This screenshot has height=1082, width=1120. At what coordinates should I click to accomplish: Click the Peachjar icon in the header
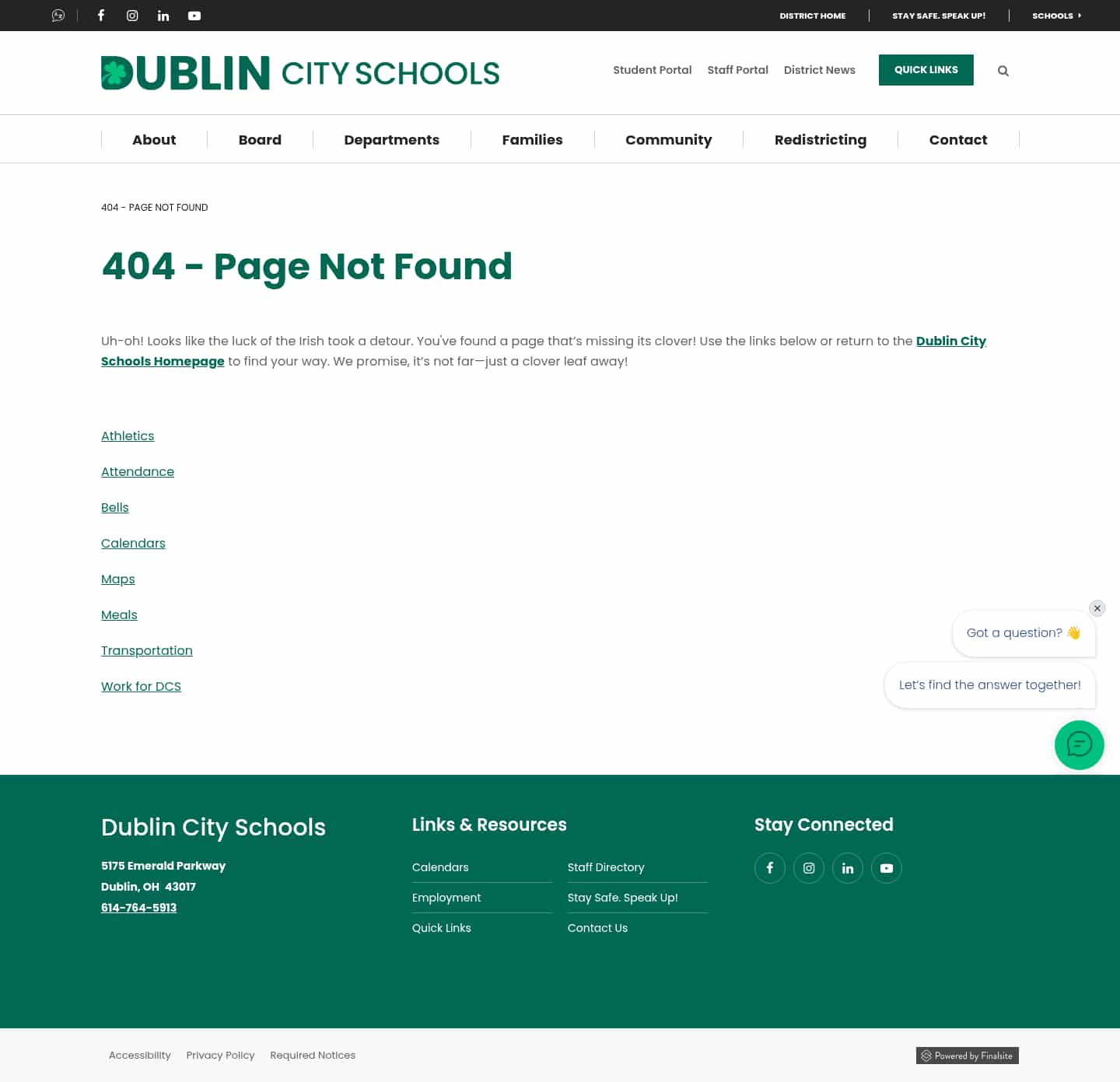tap(58, 15)
